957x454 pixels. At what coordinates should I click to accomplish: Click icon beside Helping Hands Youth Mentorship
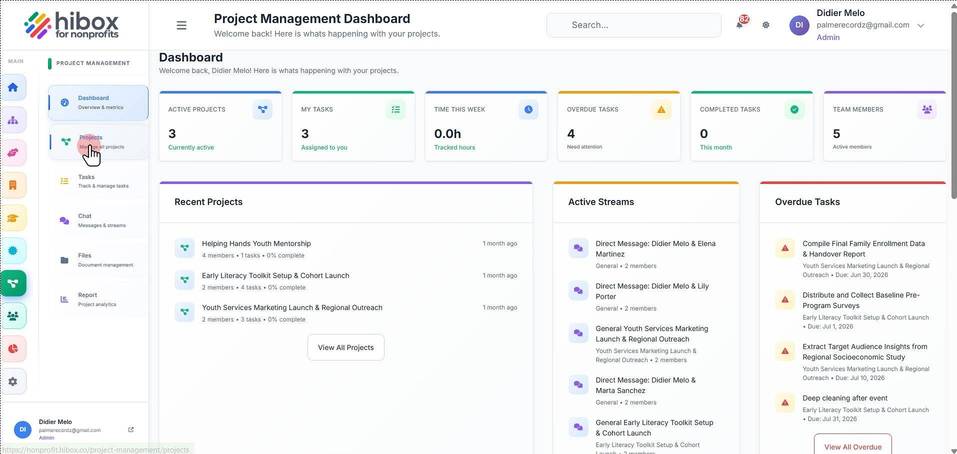[184, 248]
